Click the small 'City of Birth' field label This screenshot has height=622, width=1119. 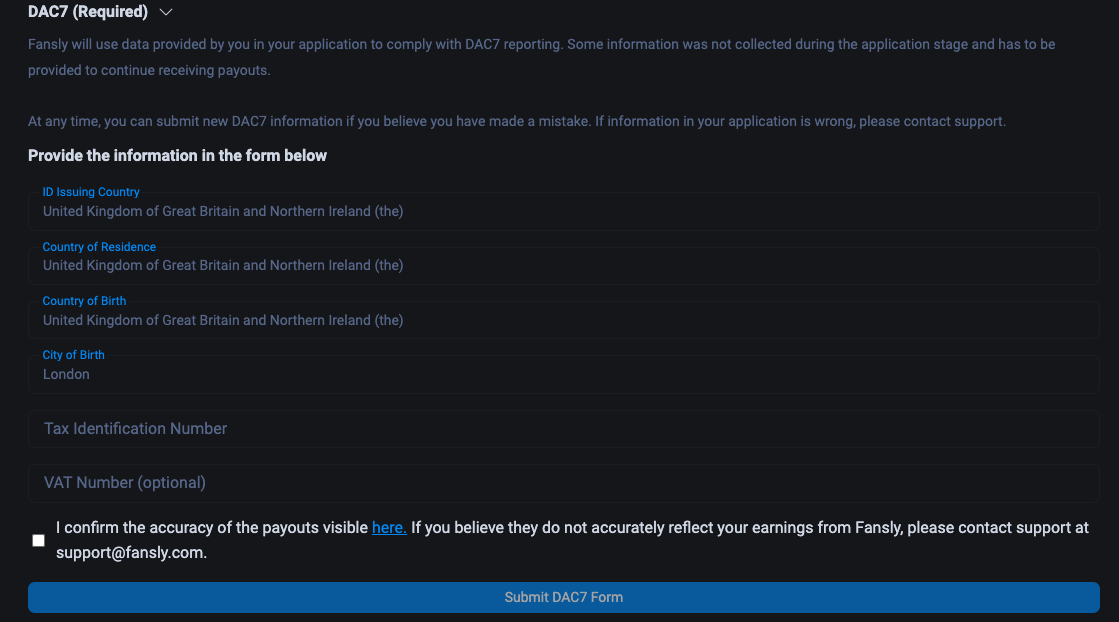coord(73,355)
